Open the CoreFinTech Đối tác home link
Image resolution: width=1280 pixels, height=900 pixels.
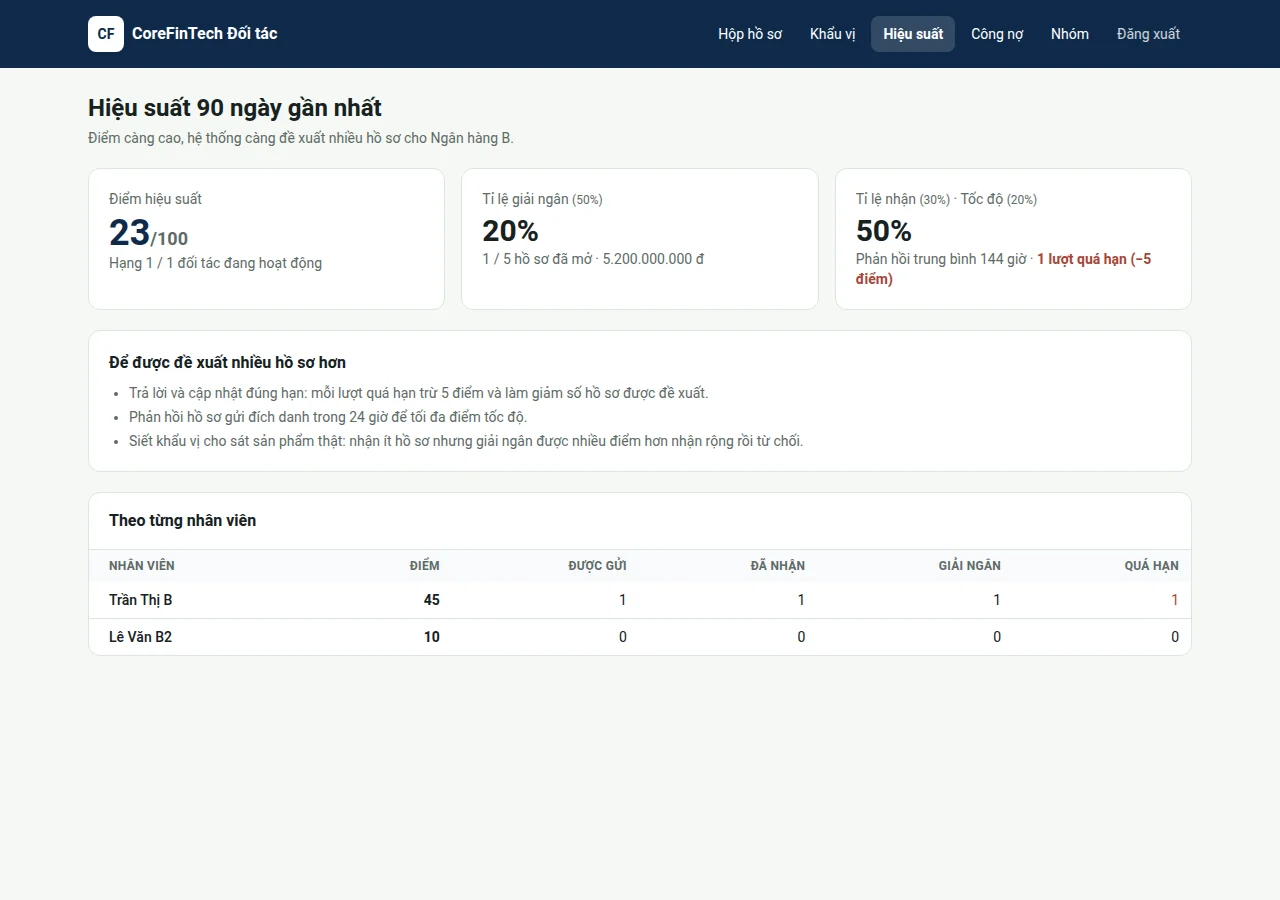[183, 34]
